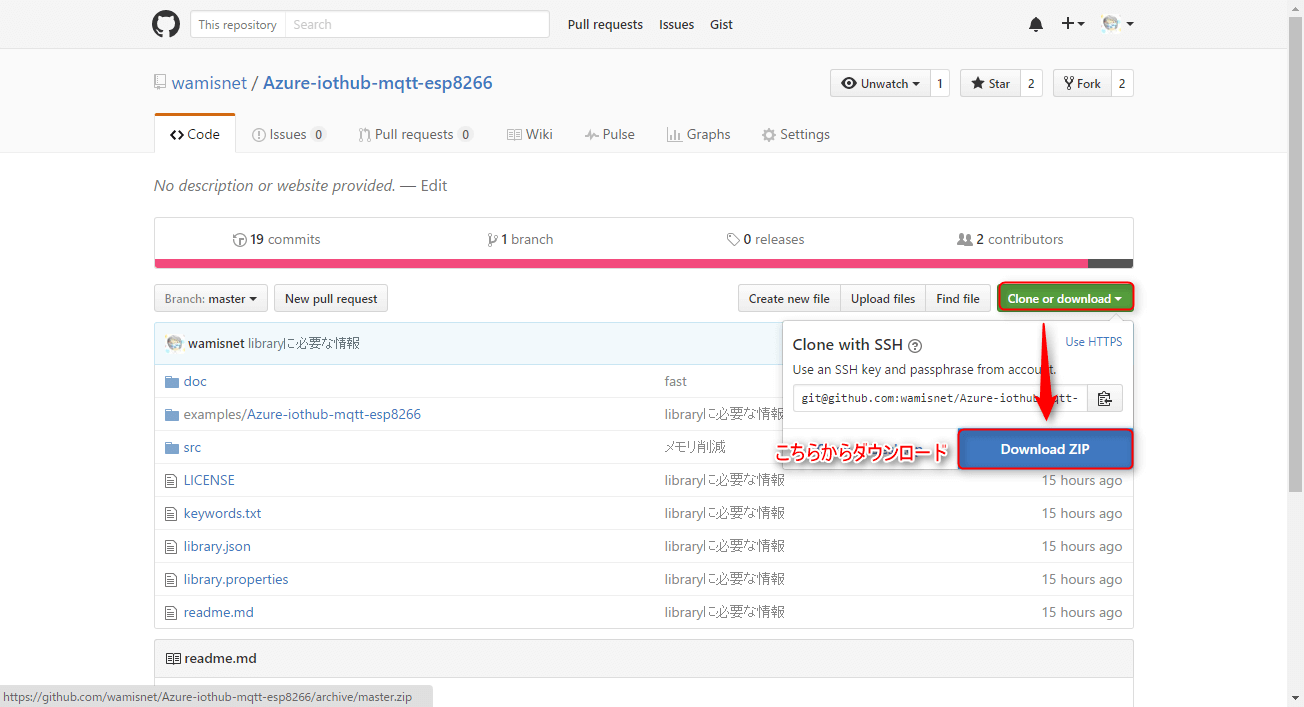Copy the SSH clone URL to clipboard

tap(1104, 398)
